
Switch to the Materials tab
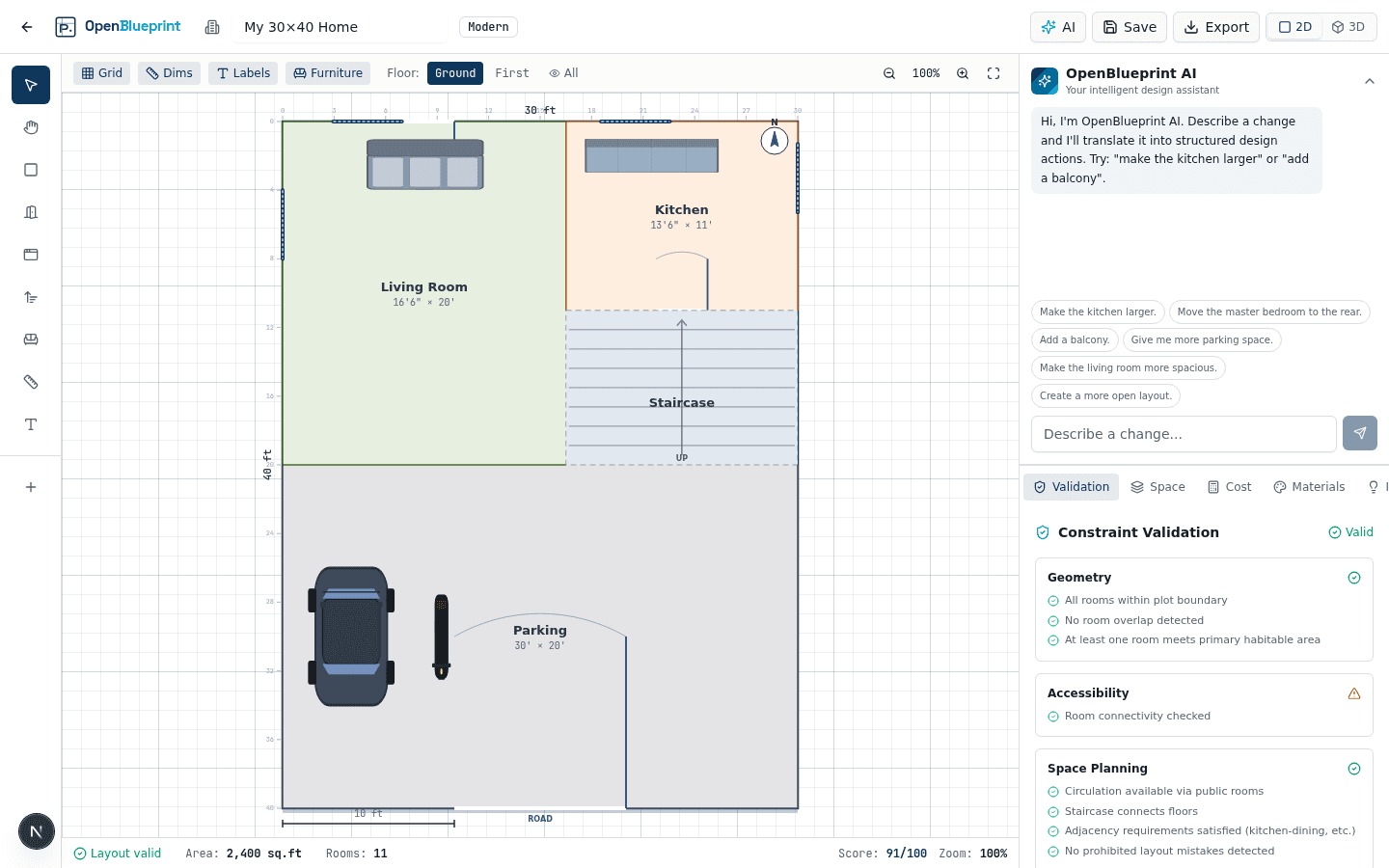point(1309,487)
